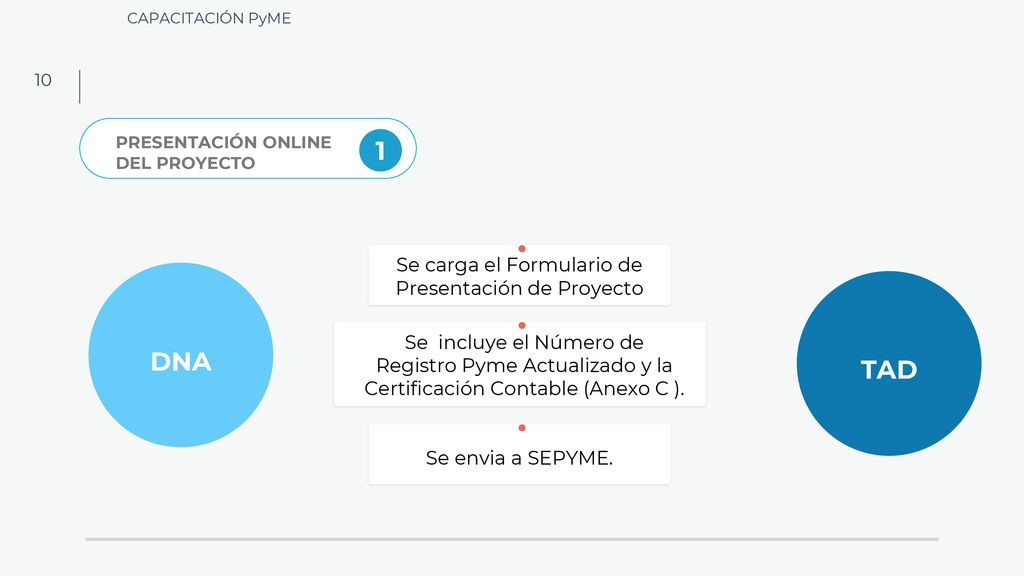Click the 'Se envia a SEPYME.' box

[519, 455]
